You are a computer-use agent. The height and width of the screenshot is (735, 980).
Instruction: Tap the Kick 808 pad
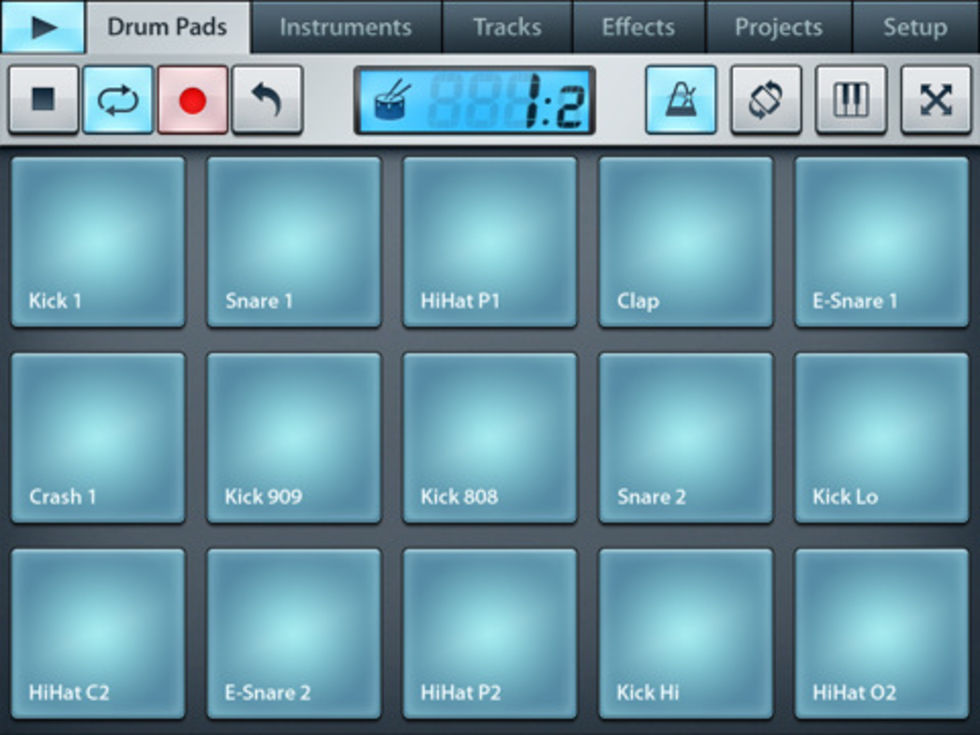[x=490, y=438]
